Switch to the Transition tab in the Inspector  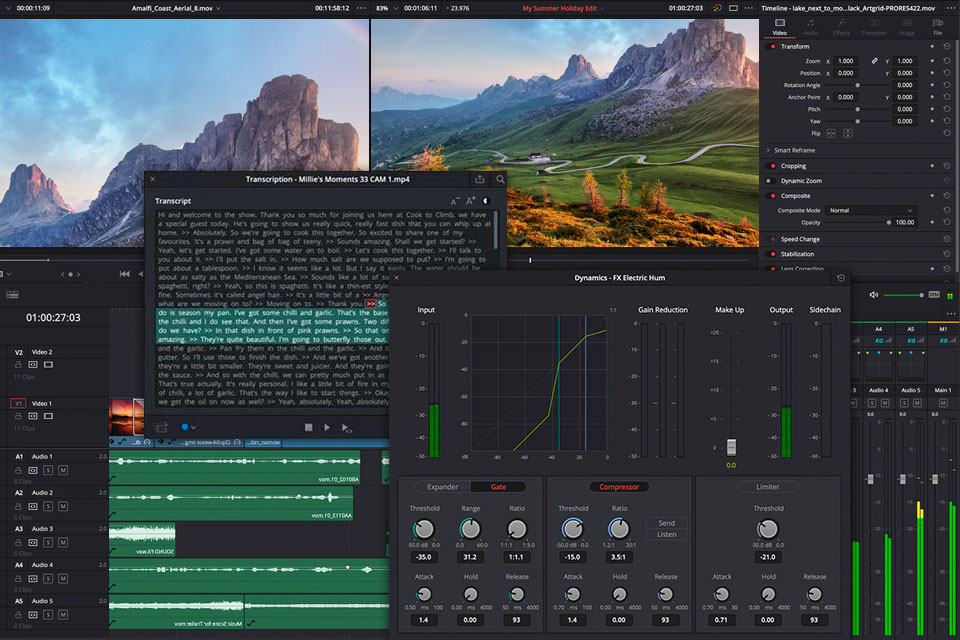click(874, 27)
